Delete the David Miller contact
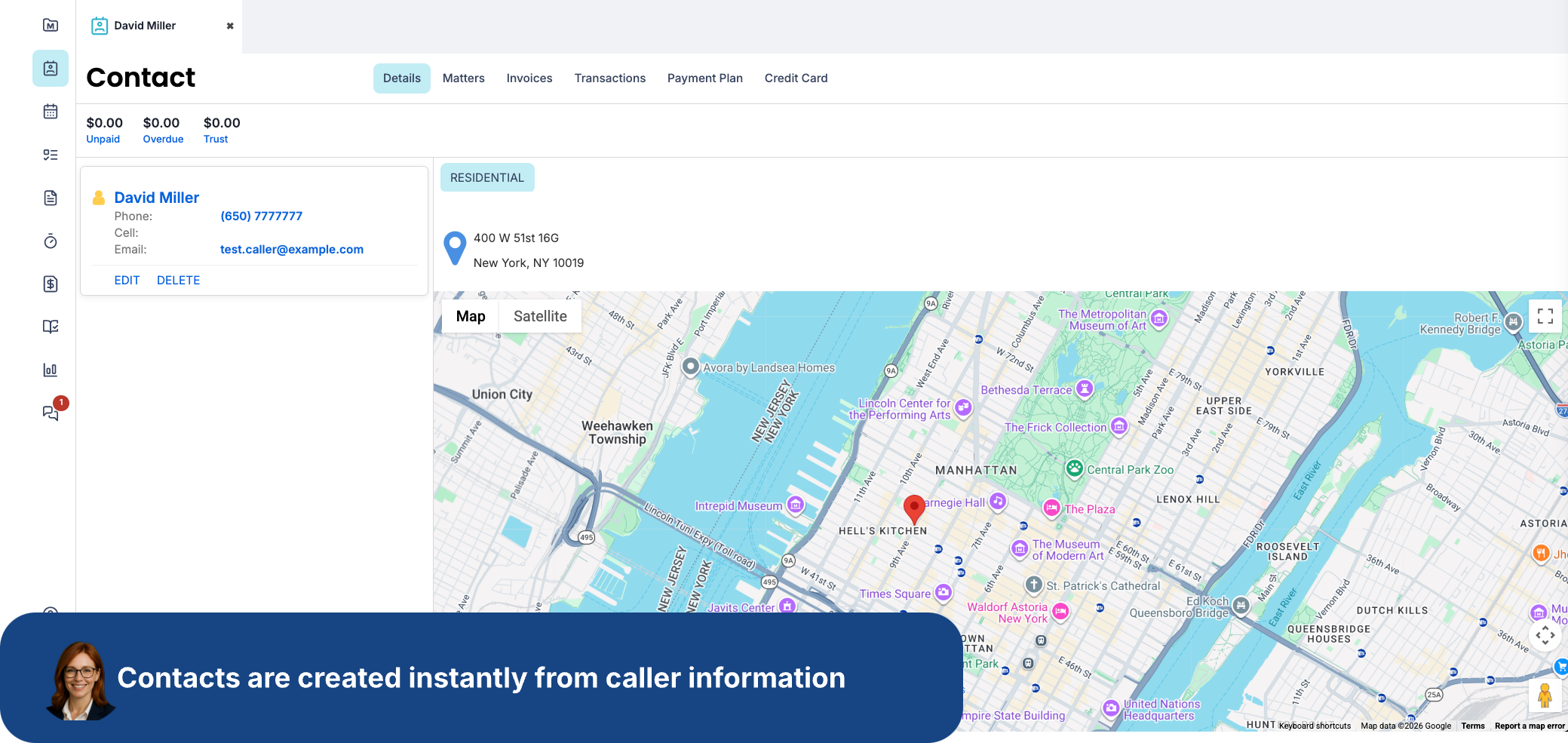The height and width of the screenshot is (743, 1568). coord(178,281)
